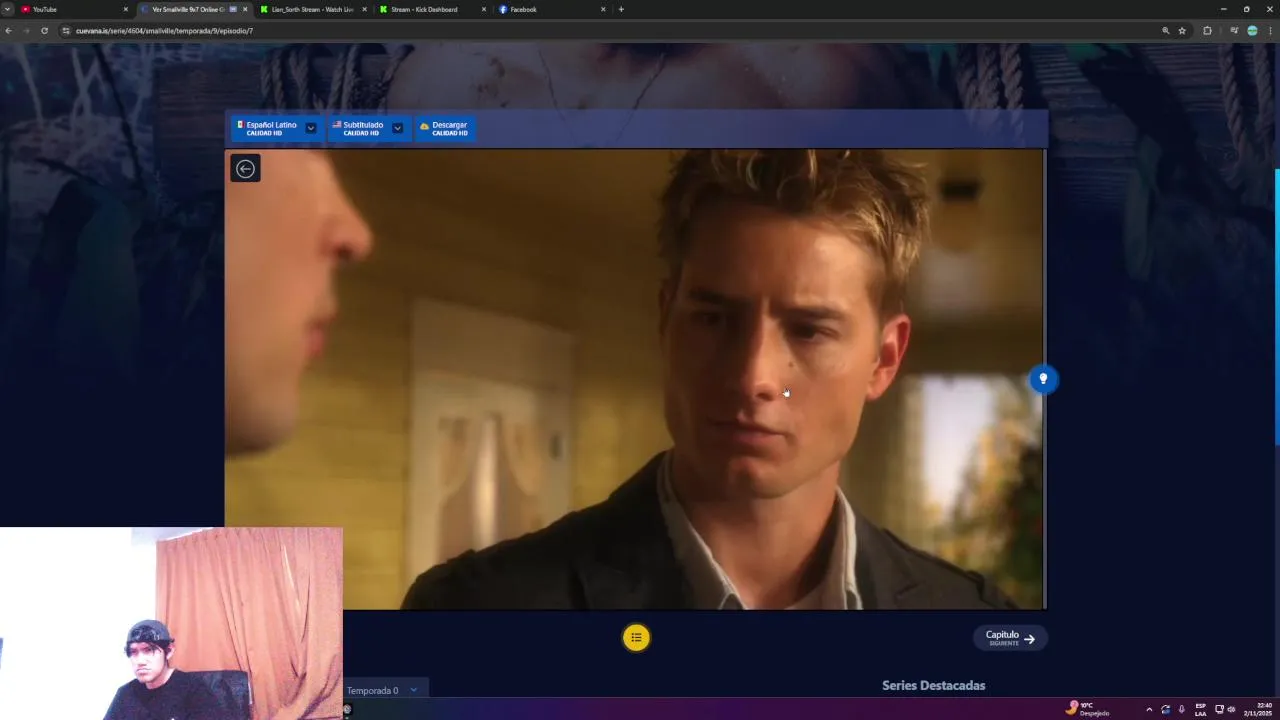This screenshot has height=720, width=1280.
Task: Close the YouTube tab
Action: pyautogui.click(x=125, y=9)
